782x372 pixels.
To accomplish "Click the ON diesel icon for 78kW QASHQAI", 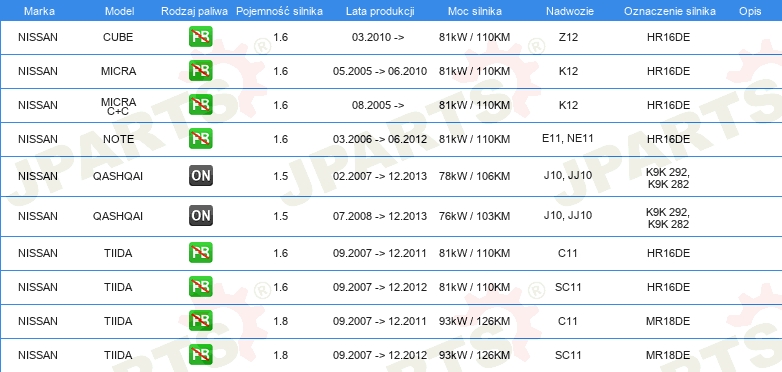I will coord(200,176).
